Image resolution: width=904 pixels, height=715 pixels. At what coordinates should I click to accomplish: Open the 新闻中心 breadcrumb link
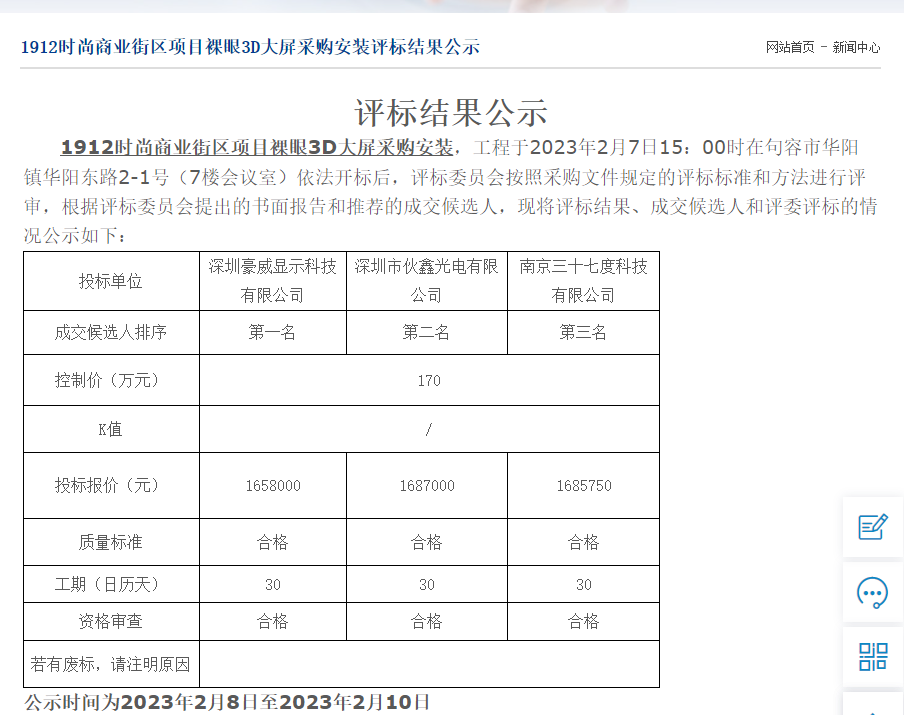[857, 47]
